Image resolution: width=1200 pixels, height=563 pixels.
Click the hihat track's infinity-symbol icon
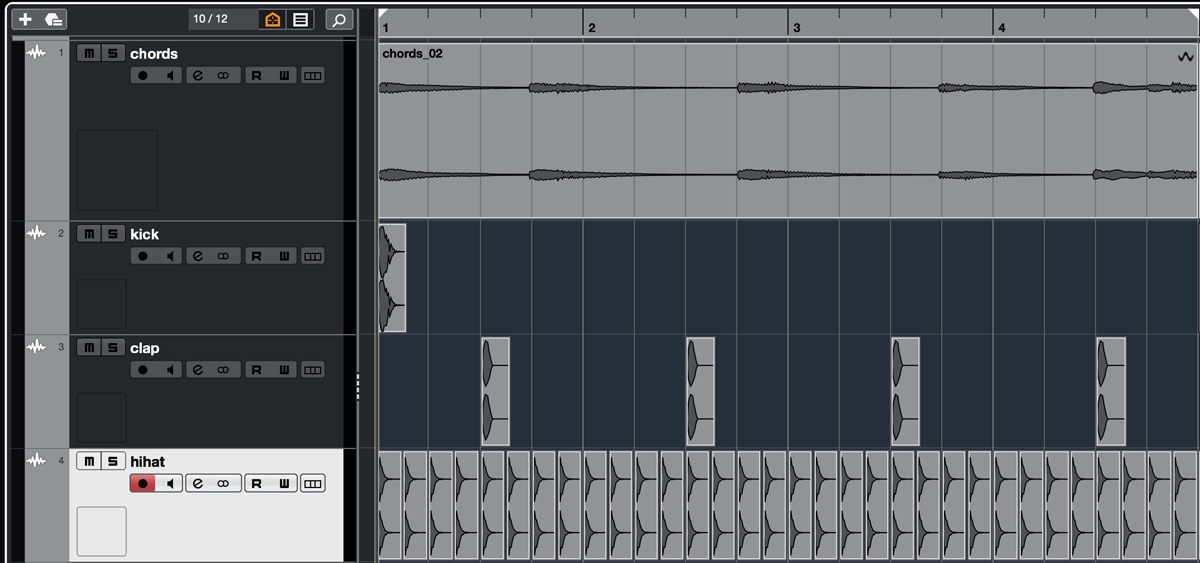(224, 483)
